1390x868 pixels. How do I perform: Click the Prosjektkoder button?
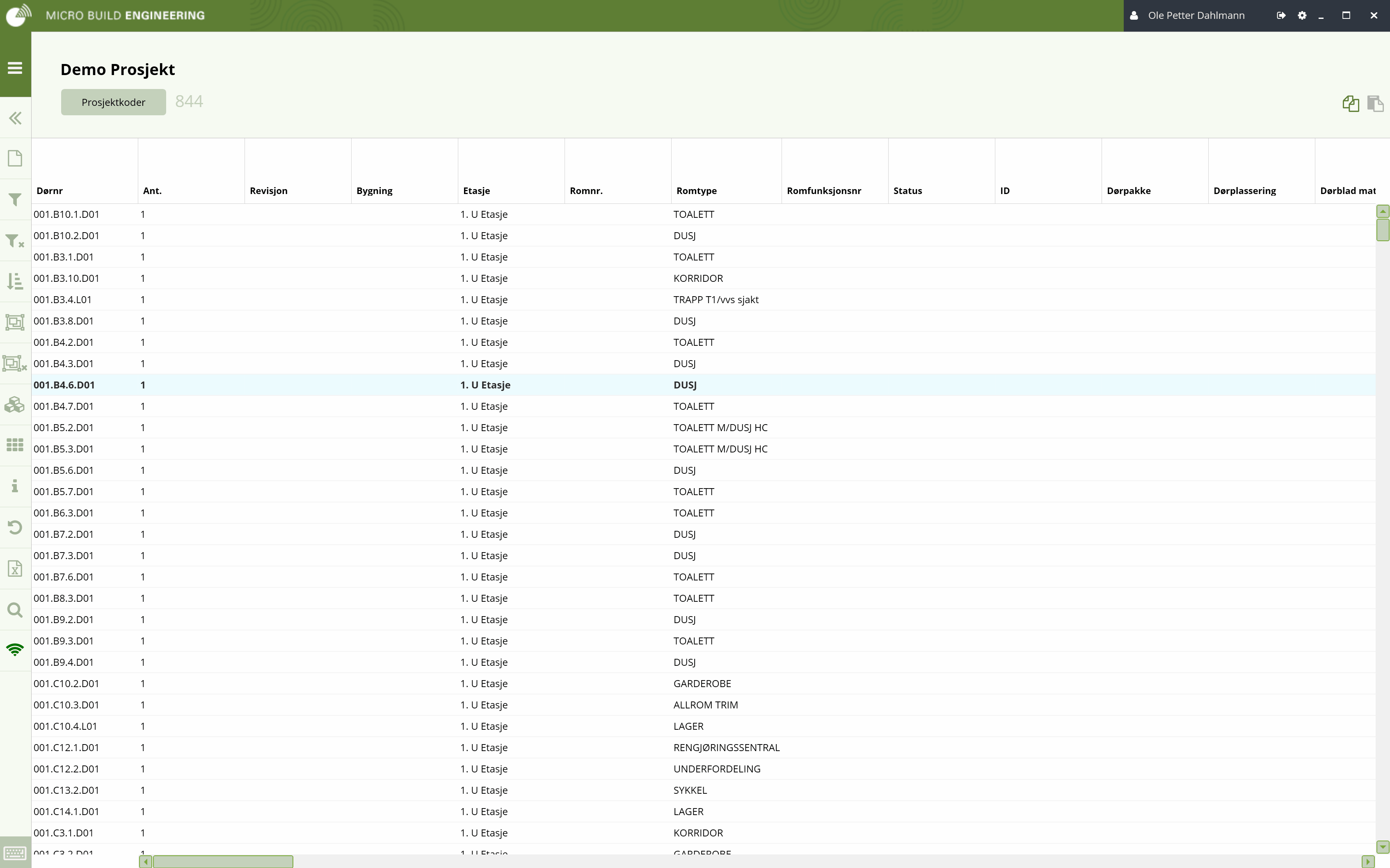point(114,102)
